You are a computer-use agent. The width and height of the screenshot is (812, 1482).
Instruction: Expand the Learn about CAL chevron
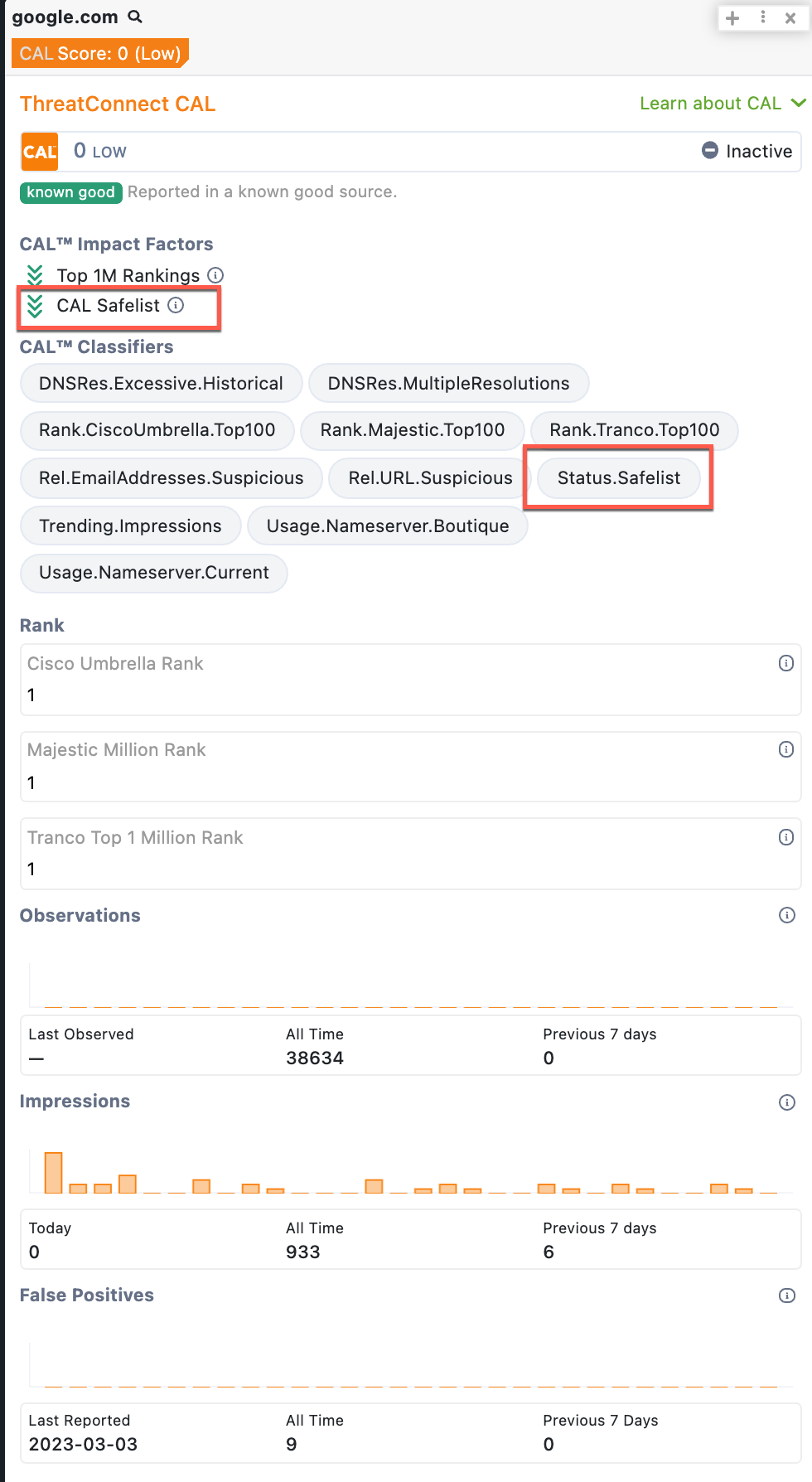point(799,103)
